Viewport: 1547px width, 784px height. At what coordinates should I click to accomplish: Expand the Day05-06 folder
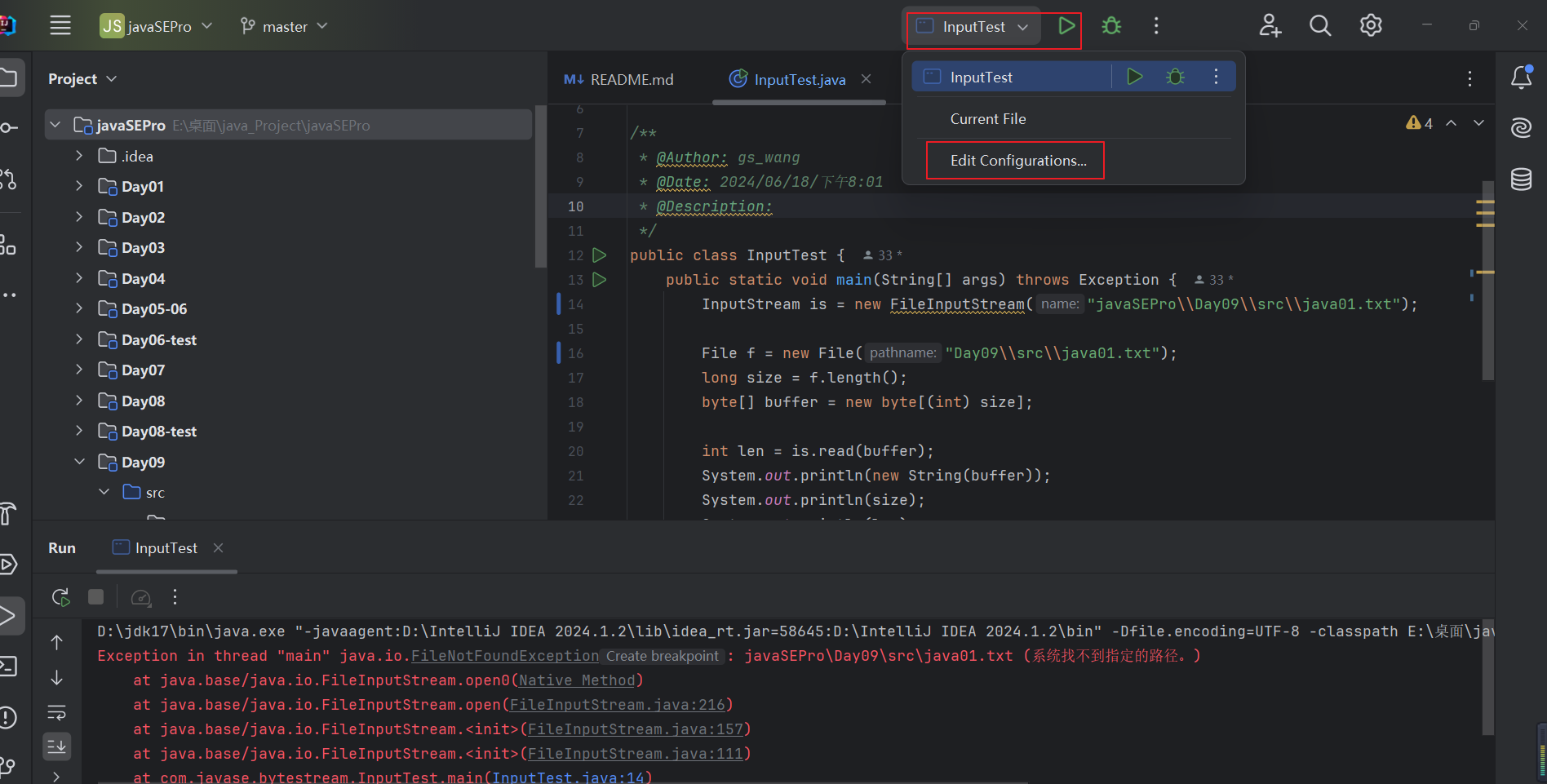click(x=79, y=308)
